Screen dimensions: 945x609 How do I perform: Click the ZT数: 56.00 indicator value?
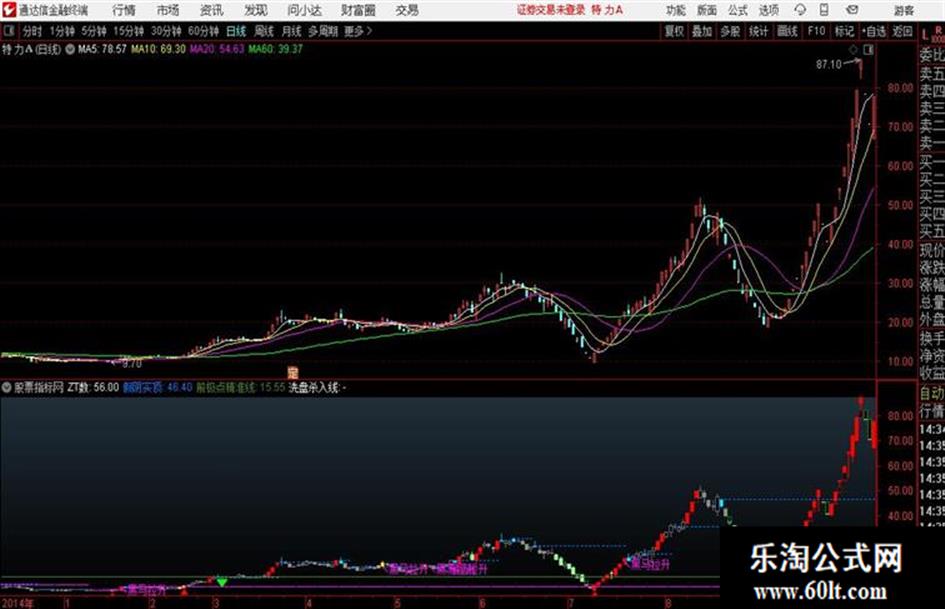tap(93, 388)
